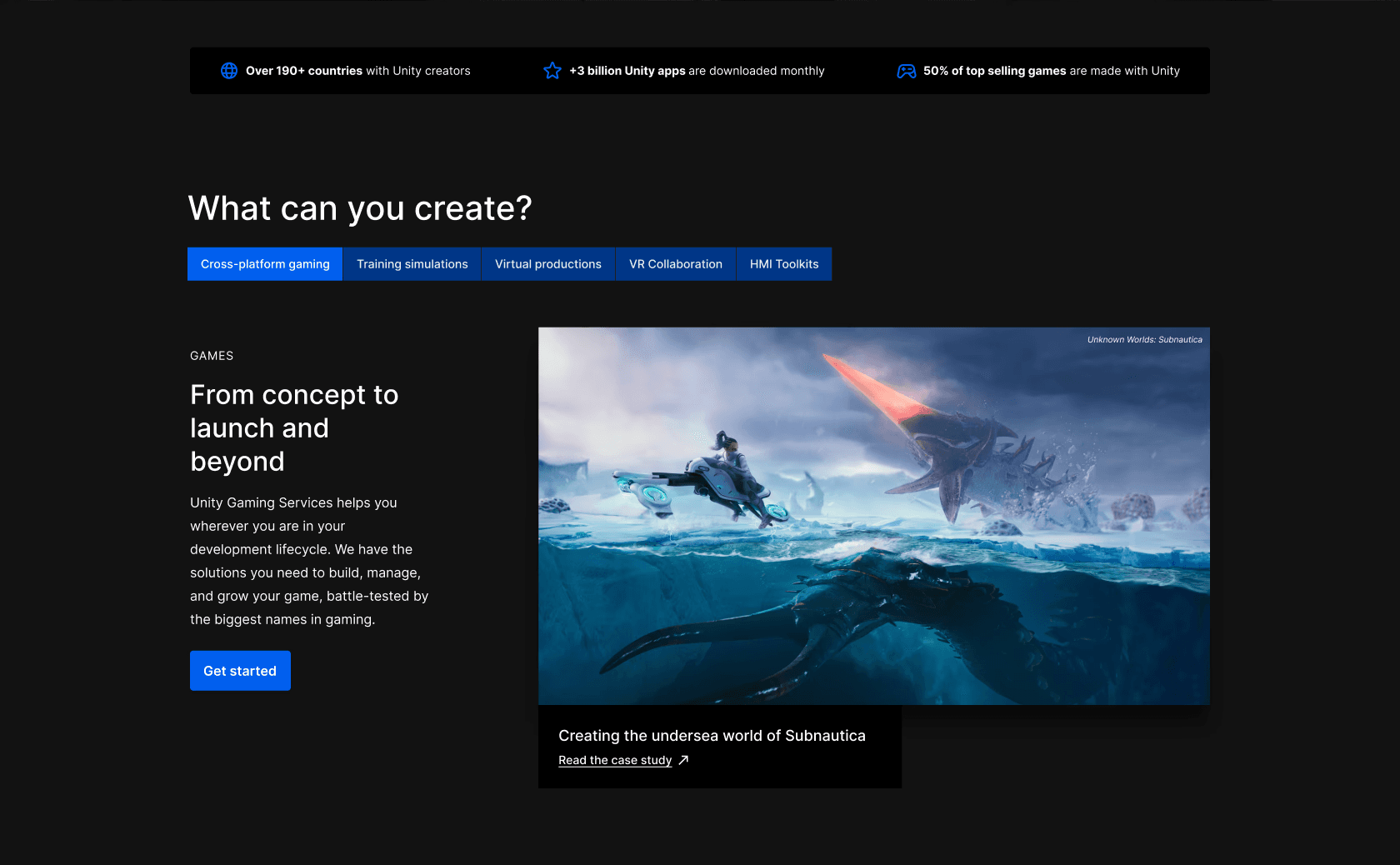Click the What can you create? heading

360,208
